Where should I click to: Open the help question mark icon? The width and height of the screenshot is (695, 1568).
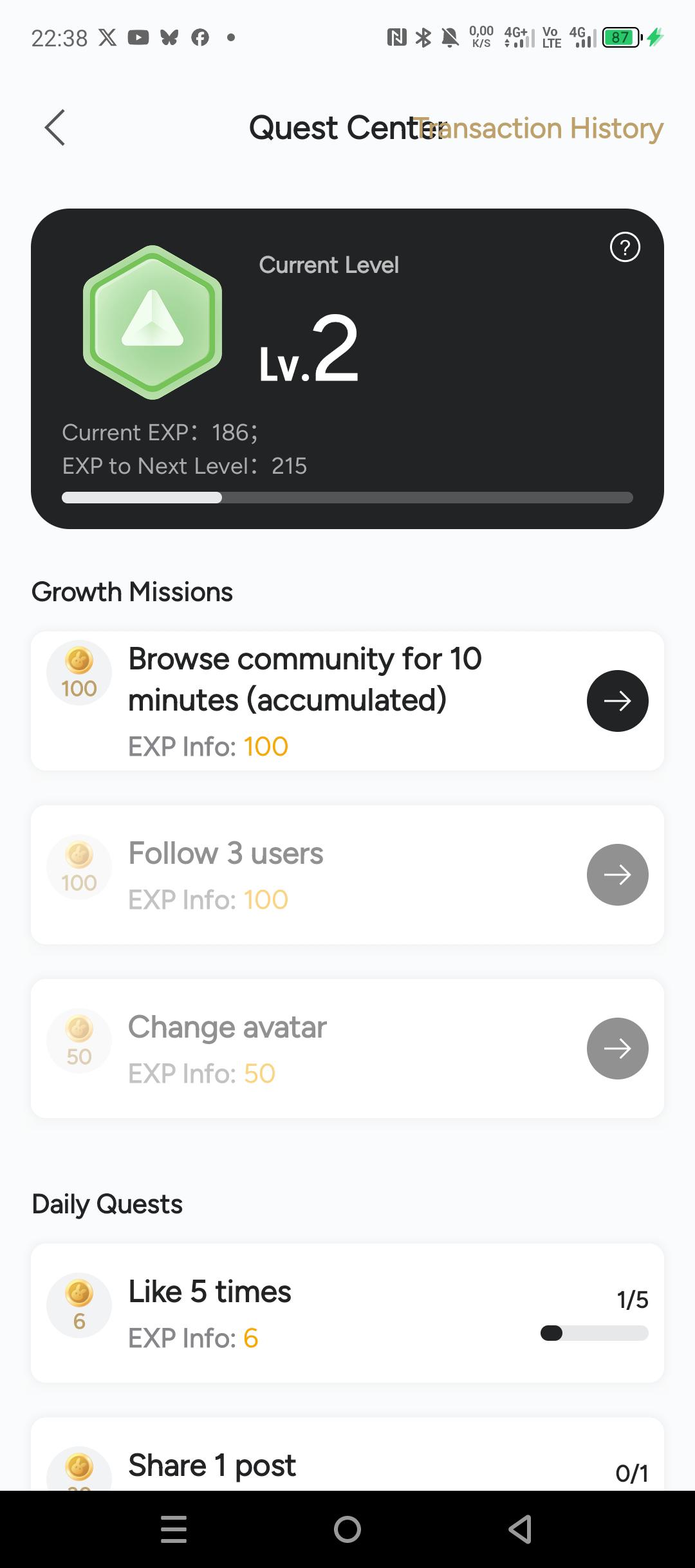pos(624,247)
